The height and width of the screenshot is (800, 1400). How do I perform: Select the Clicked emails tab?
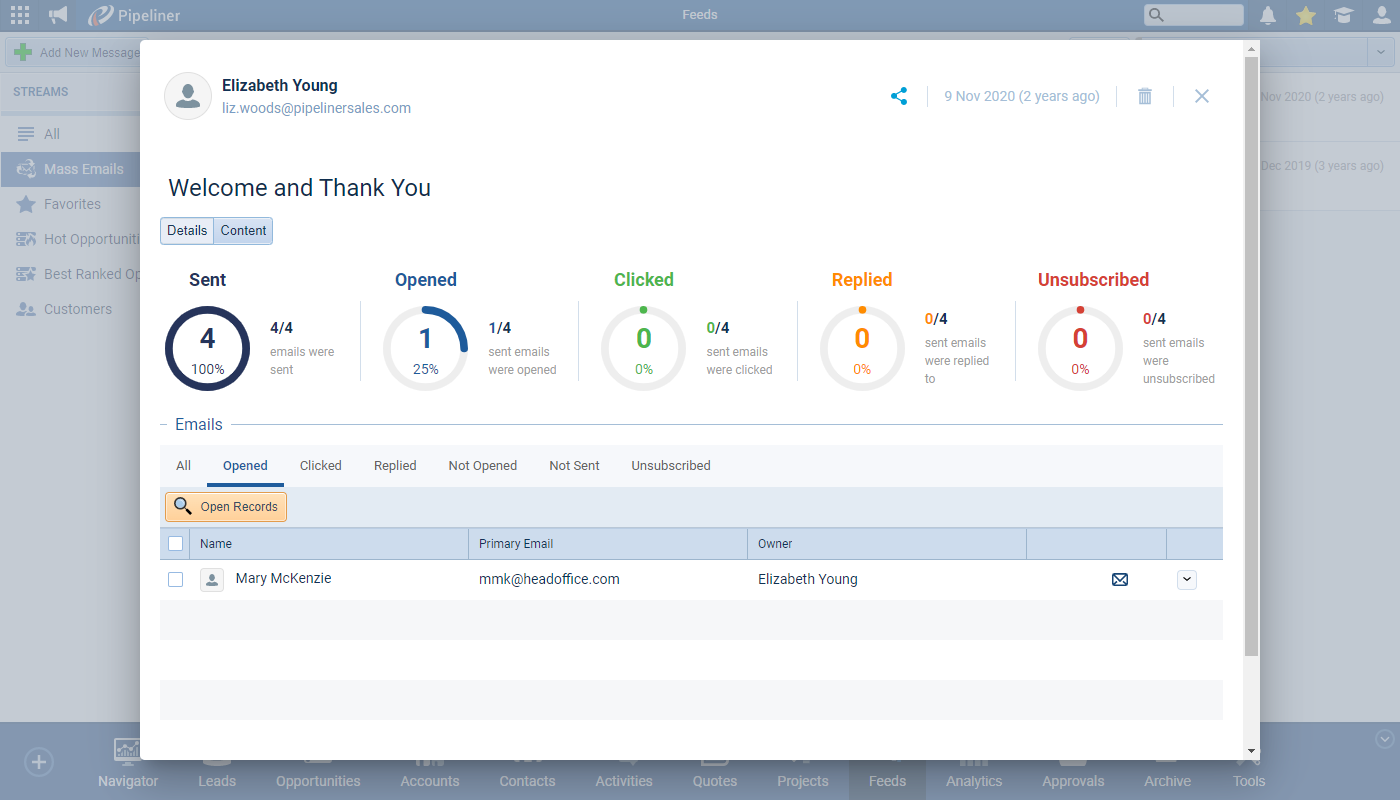pos(320,465)
